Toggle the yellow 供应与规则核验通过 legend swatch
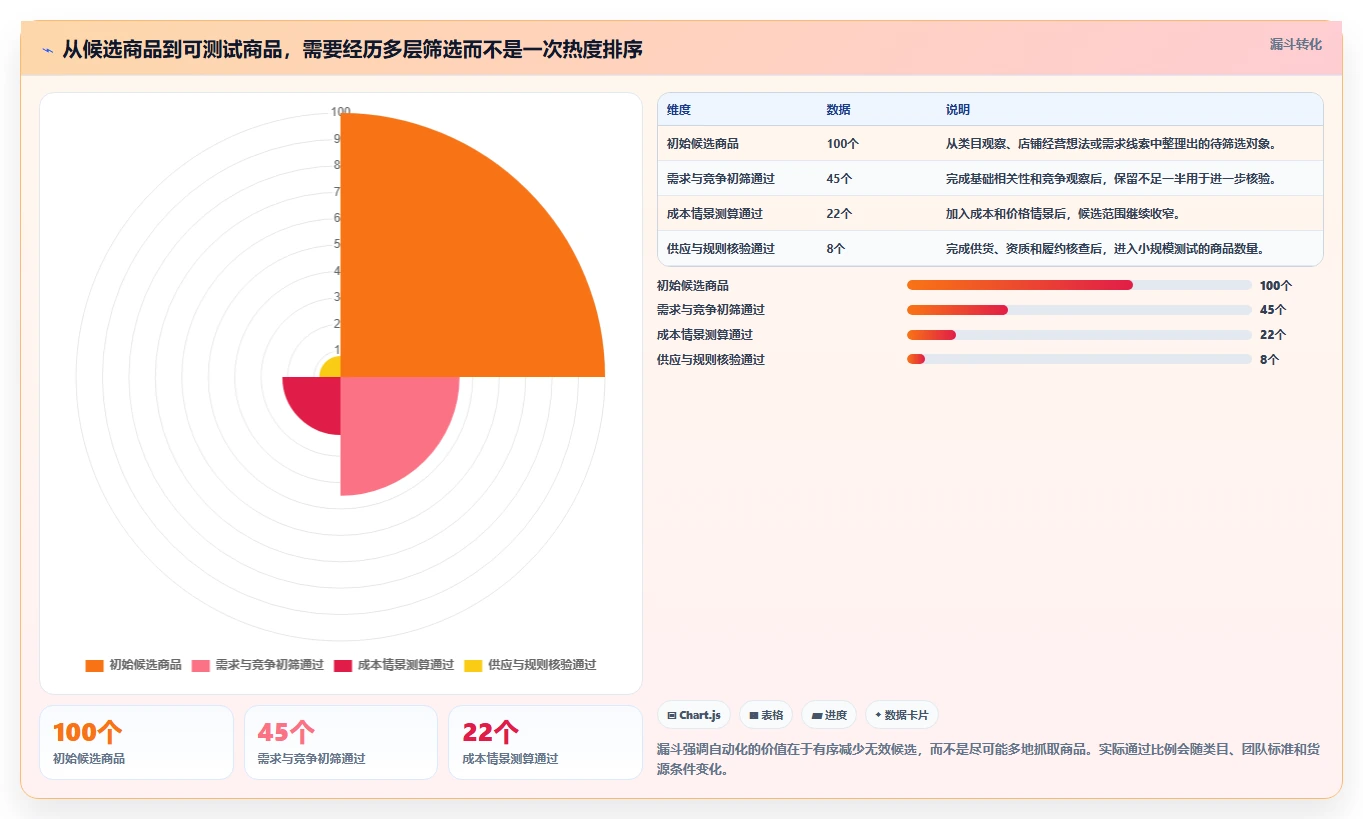The width and height of the screenshot is (1363, 819). click(x=473, y=665)
